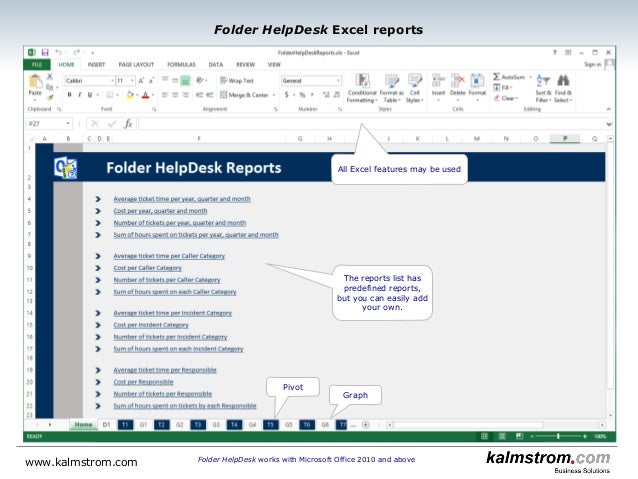This screenshot has width=638, height=479.
Task: Click Sign in at top right
Action: [592, 64]
